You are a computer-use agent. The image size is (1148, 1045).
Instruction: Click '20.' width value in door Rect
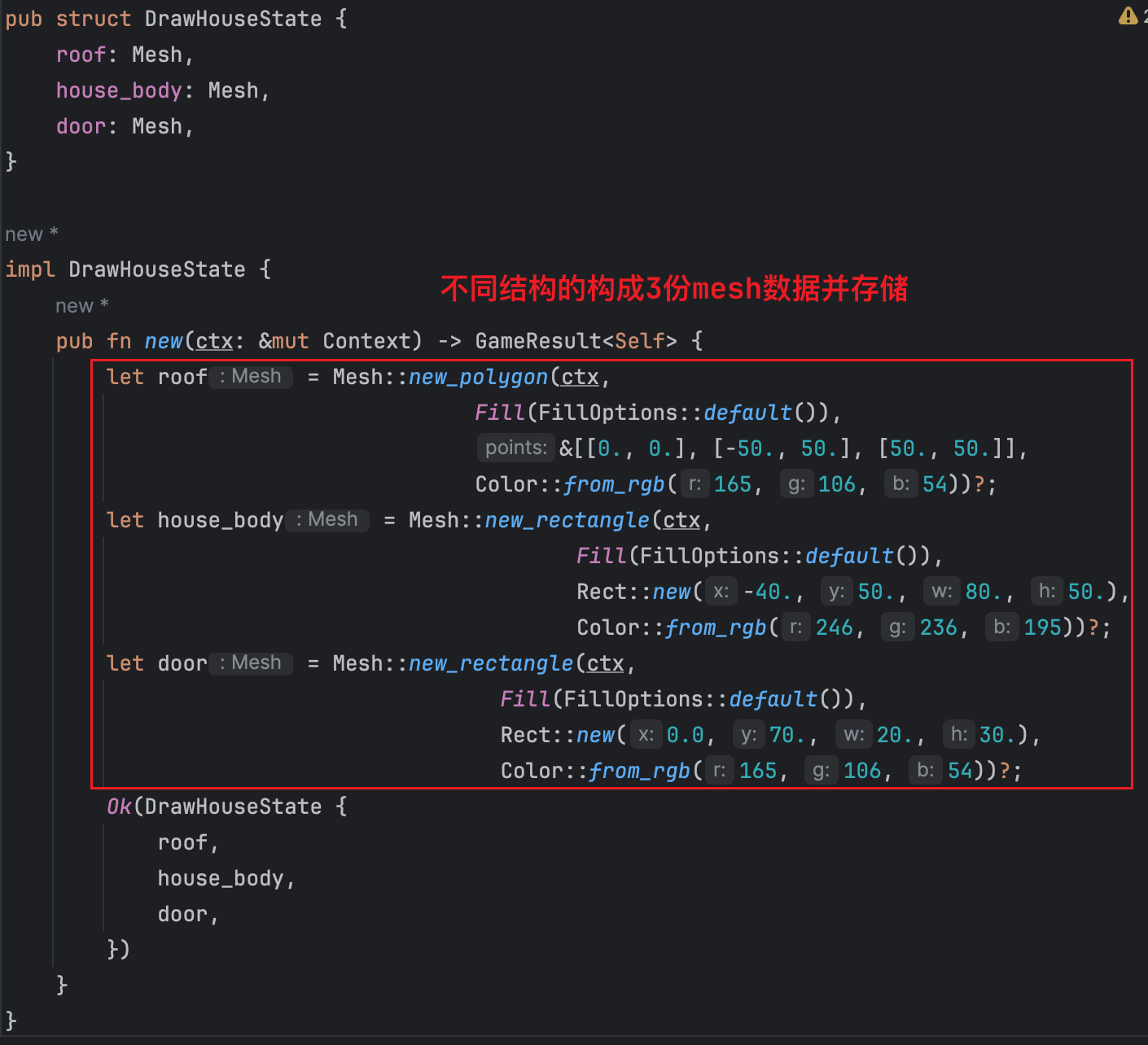coord(895,735)
